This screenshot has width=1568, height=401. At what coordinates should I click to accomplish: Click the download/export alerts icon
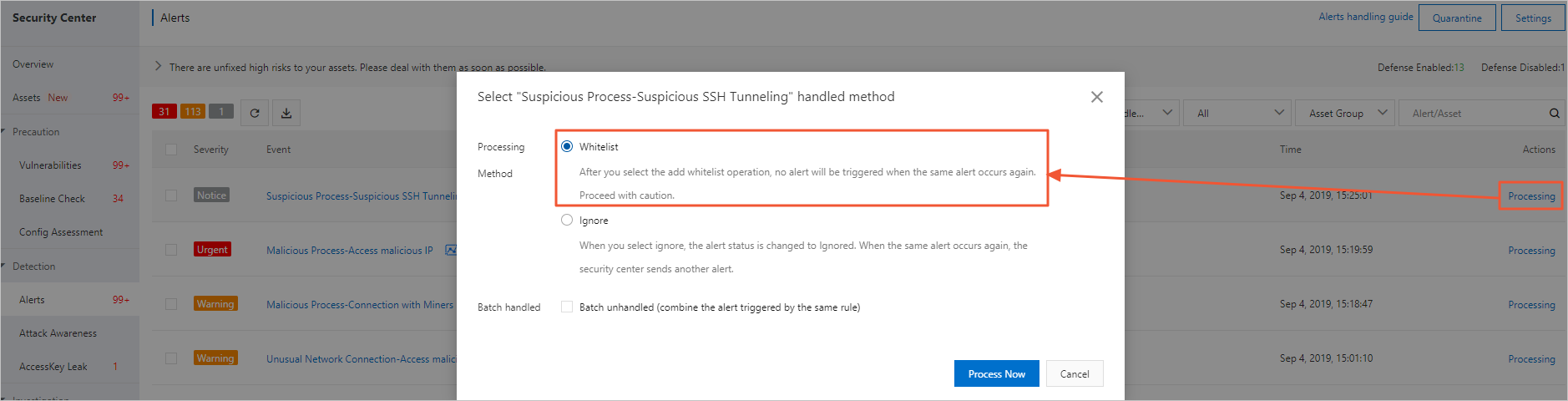click(x=286, y=113)
